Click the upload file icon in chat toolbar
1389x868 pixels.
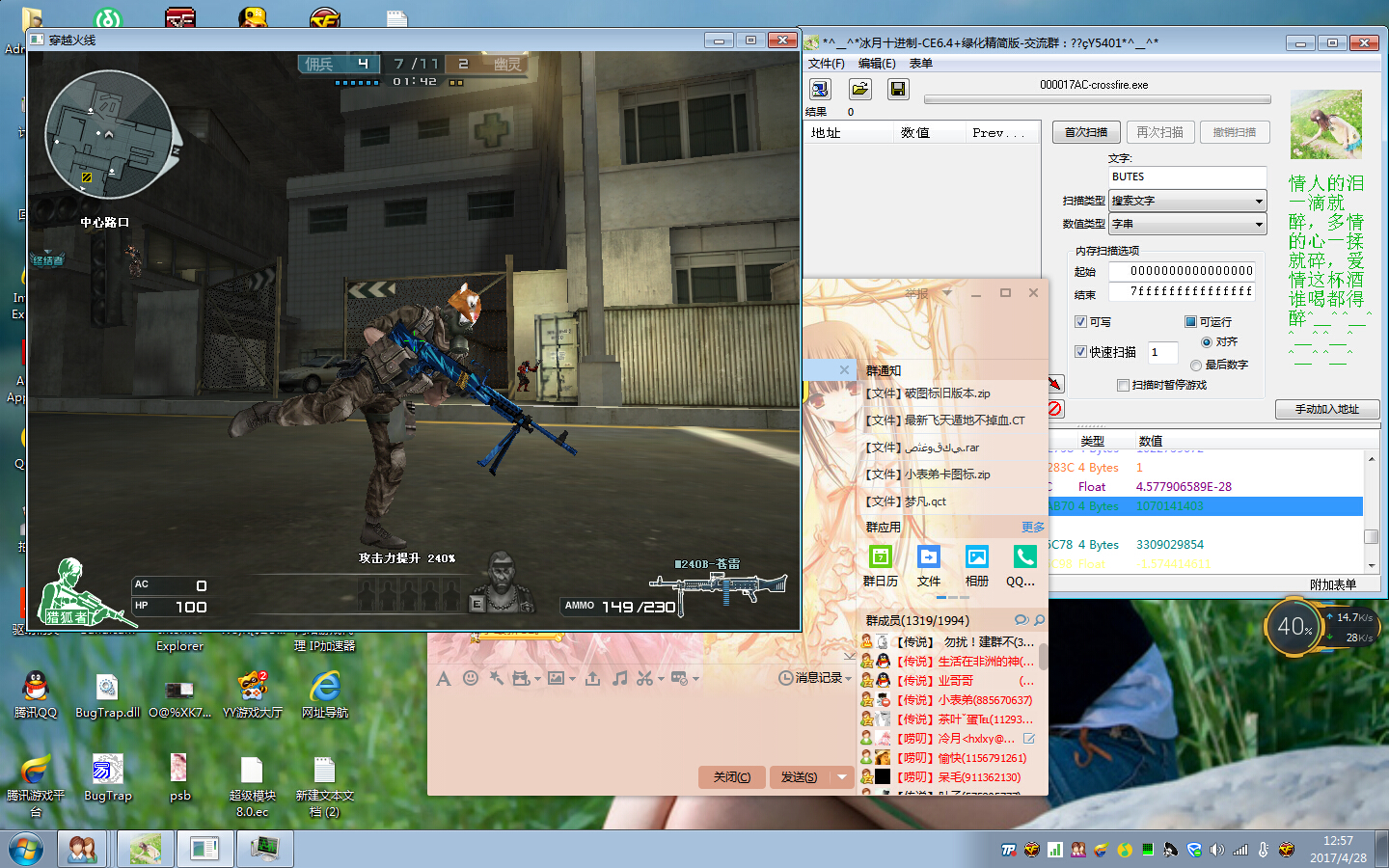[592, 678]
